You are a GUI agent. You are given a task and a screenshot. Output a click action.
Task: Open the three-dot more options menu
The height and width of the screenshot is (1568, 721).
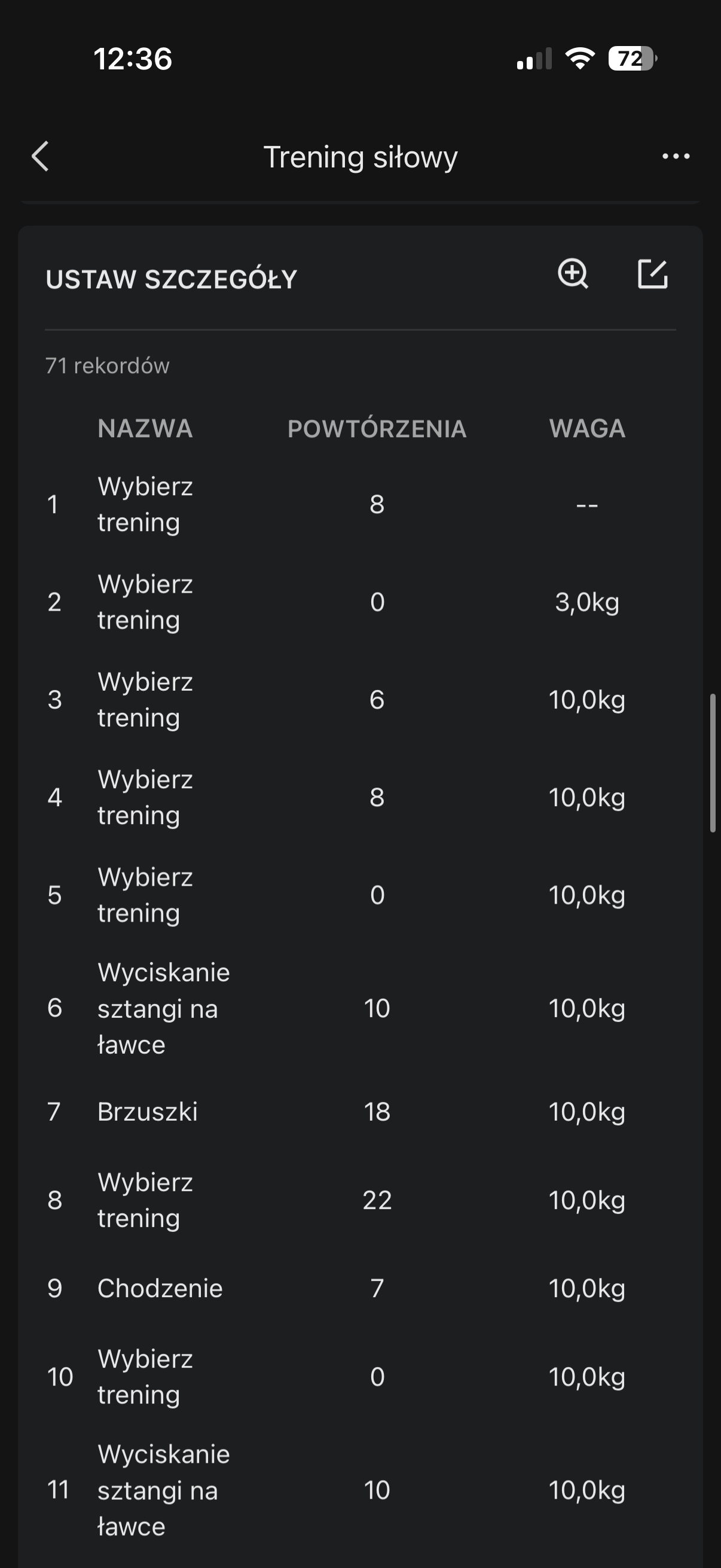tap(676, 157)
